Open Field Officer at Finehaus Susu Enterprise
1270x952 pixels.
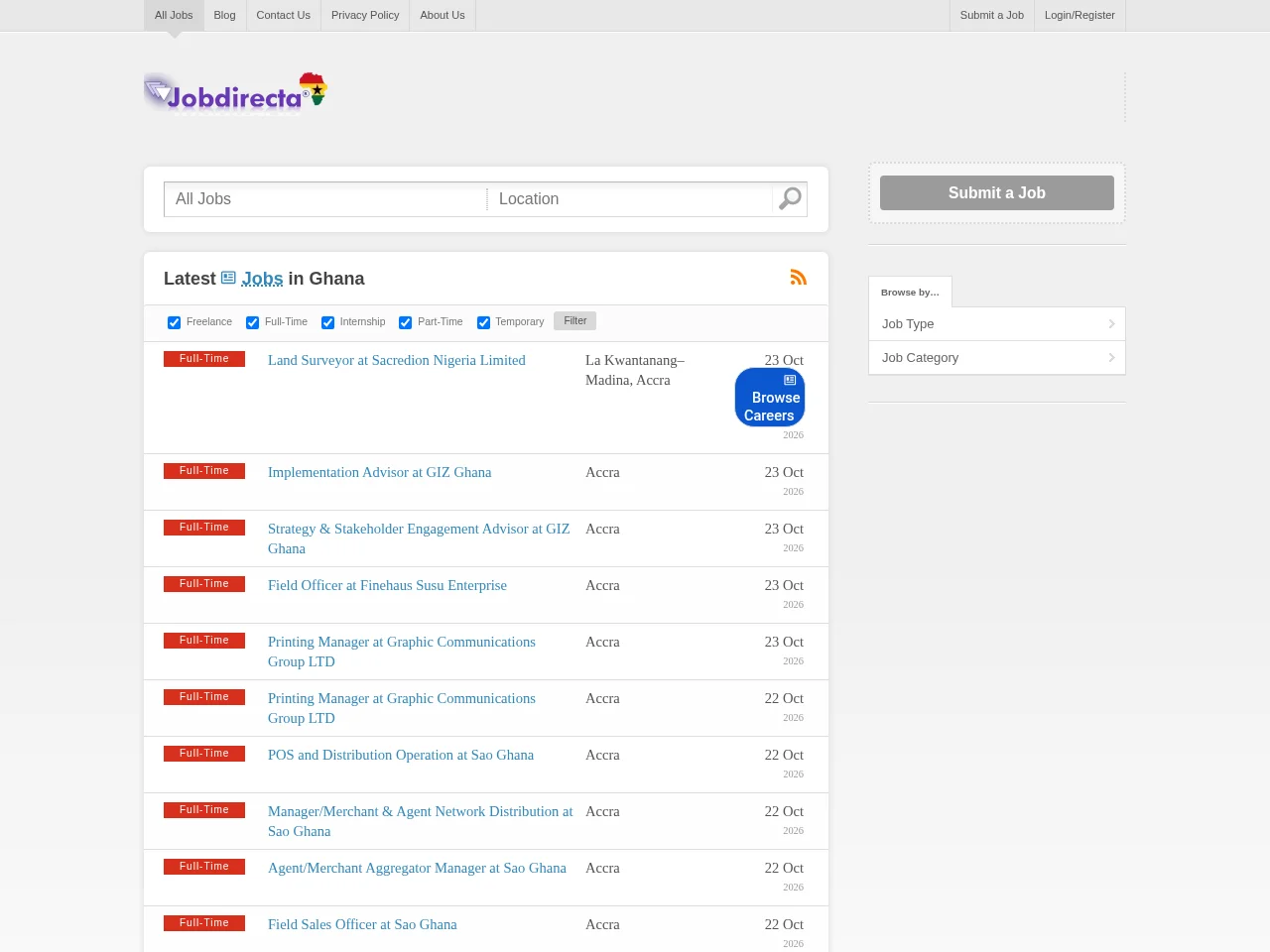click(387, 585)
